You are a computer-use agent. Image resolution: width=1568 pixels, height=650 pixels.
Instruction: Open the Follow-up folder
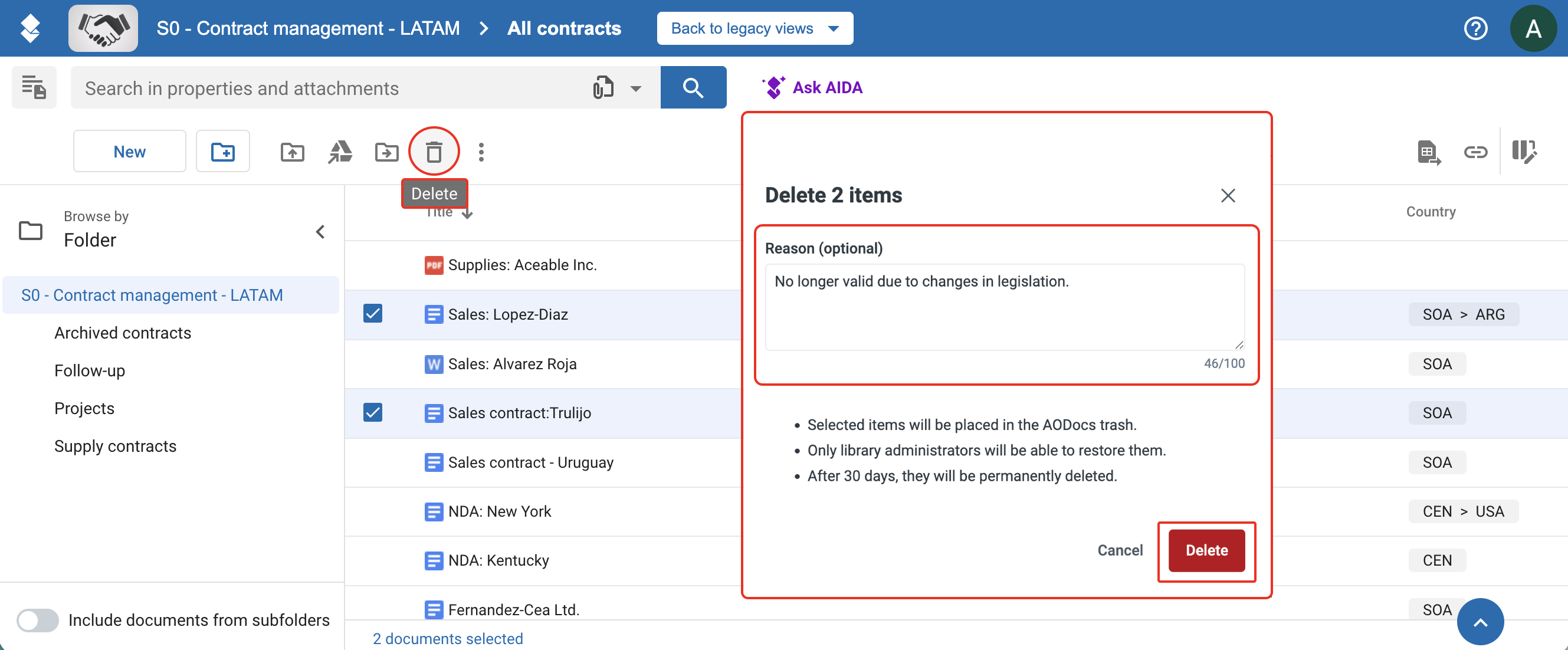pos(90,370)
